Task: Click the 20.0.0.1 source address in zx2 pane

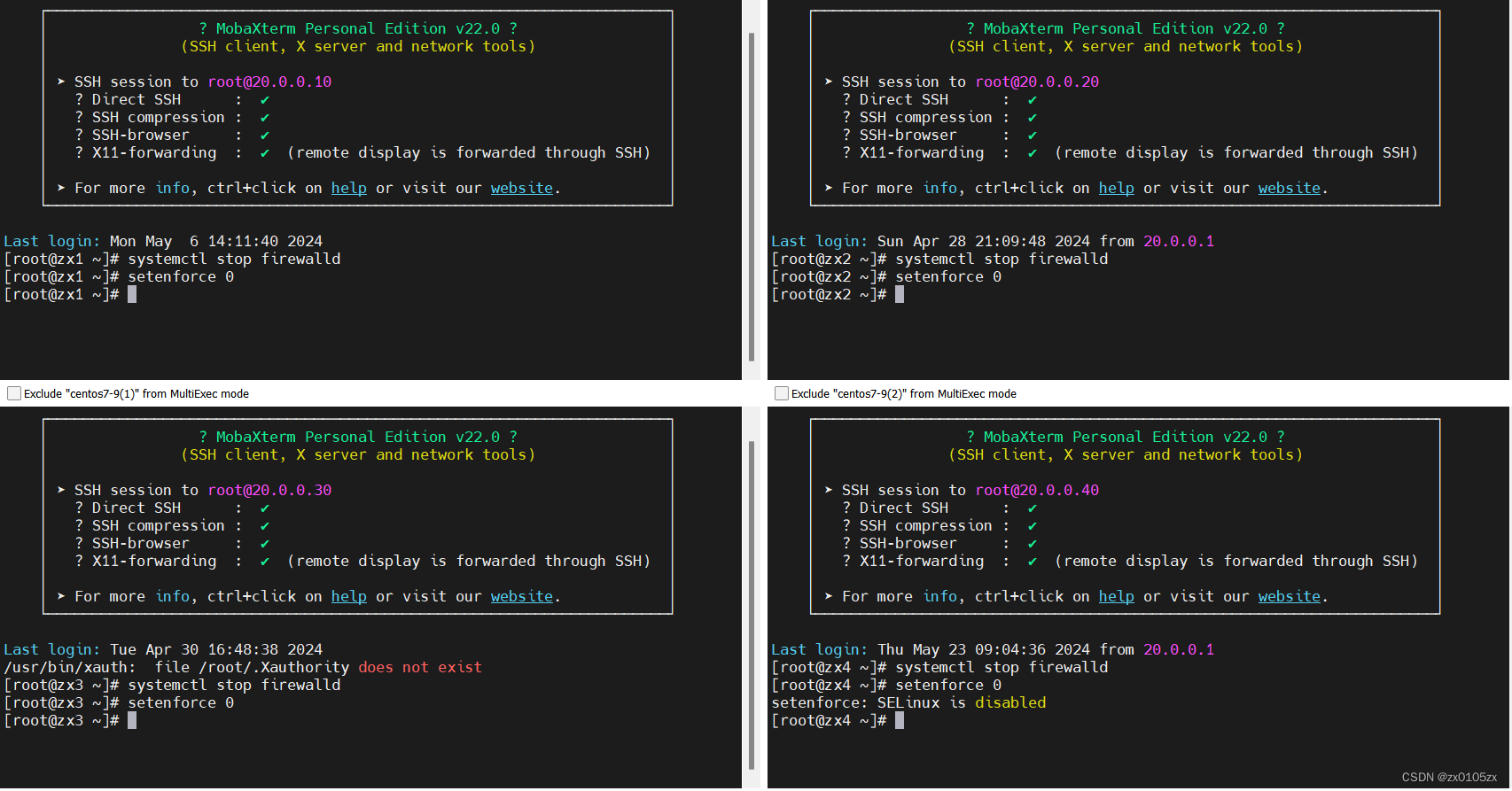Action: coord(1179,242)
